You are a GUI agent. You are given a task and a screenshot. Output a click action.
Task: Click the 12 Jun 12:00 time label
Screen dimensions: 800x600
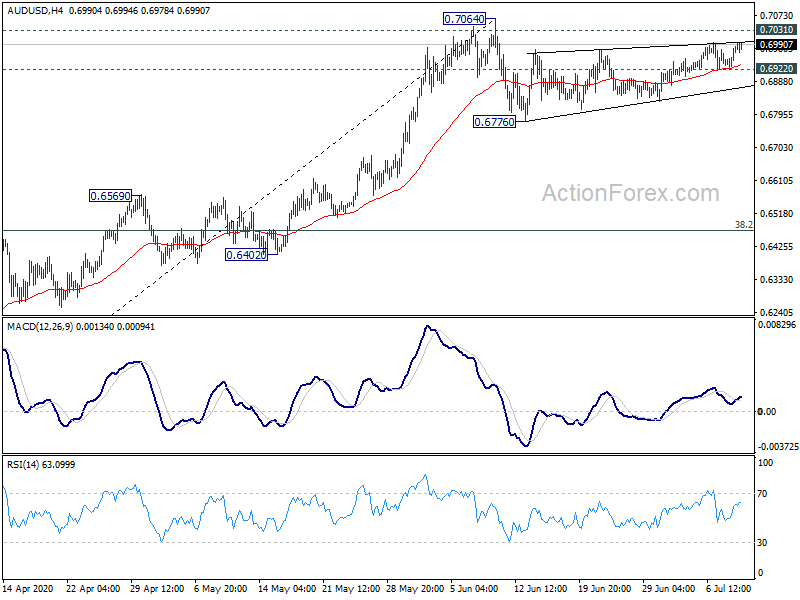pos(541,588)
